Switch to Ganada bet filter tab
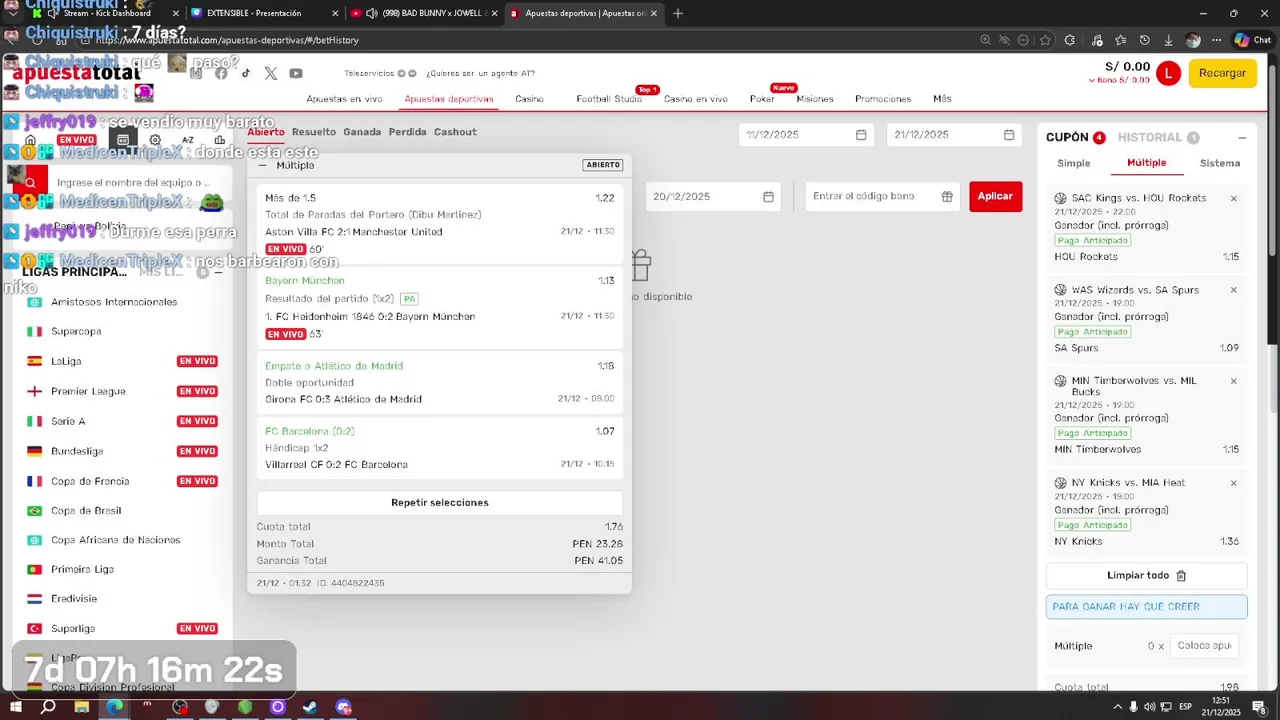The height and width of the screenshot is (720, 1280). point(362,132)
